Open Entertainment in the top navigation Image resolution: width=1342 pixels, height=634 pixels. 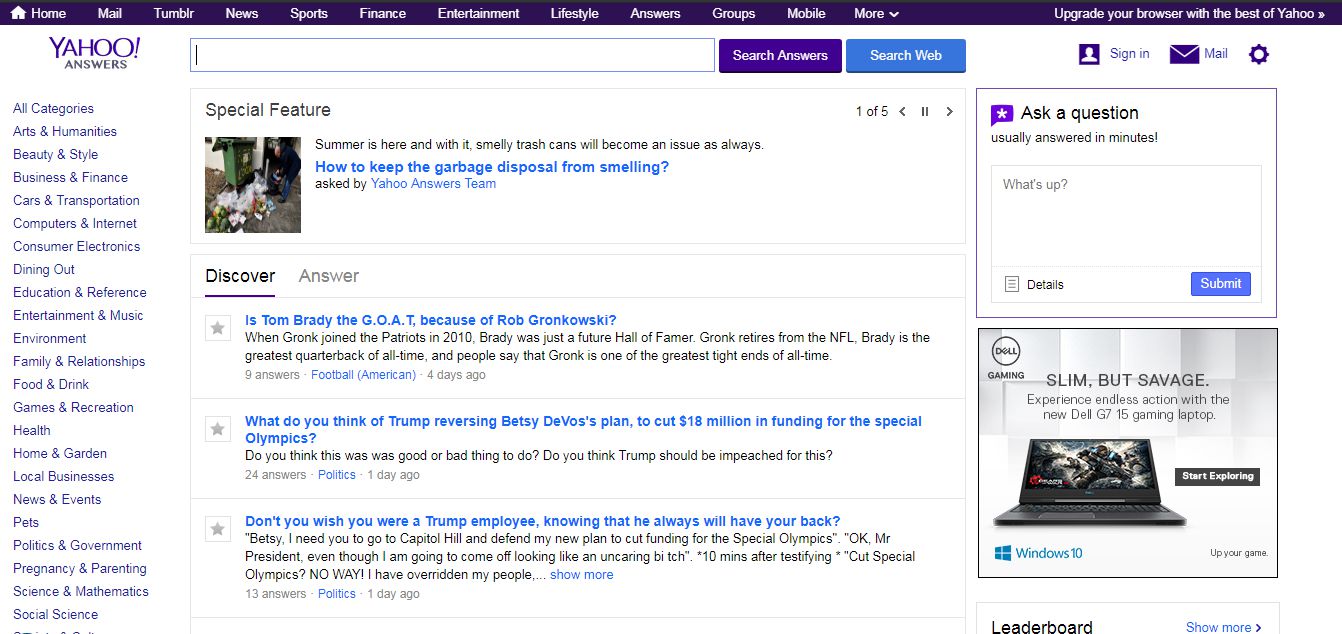coord(478,13)
